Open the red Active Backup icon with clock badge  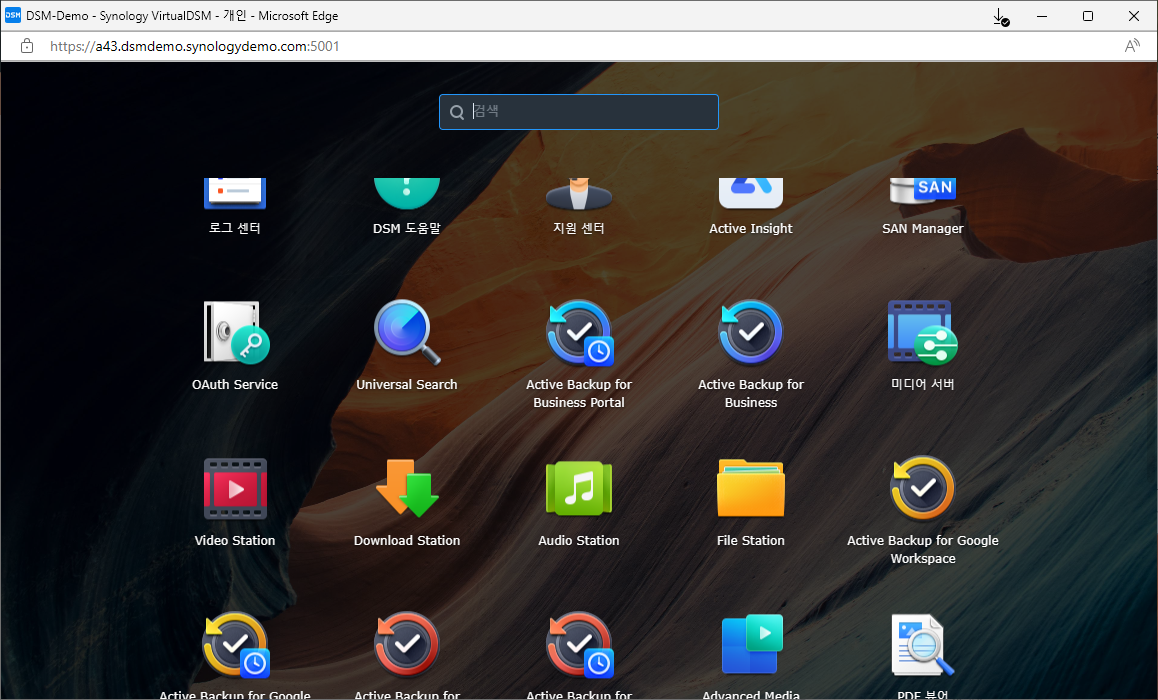579,645
